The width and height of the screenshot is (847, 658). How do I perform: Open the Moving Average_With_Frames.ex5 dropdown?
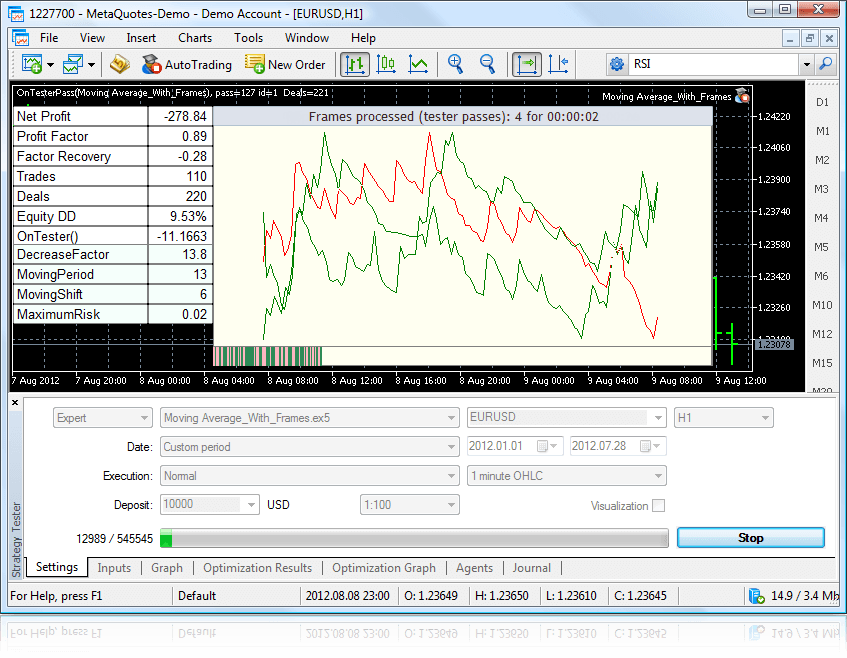coord(310,418)
